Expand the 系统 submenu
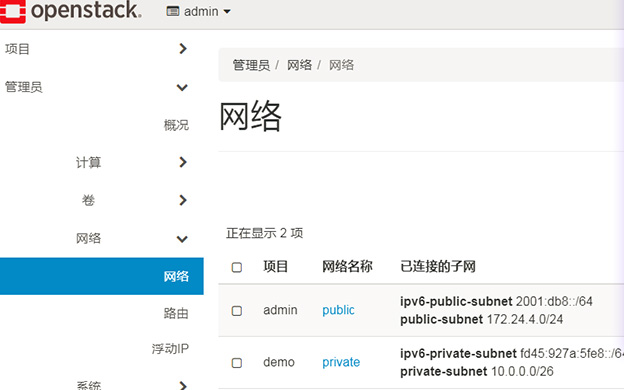The image size is (624, 390). pos(183,385)
